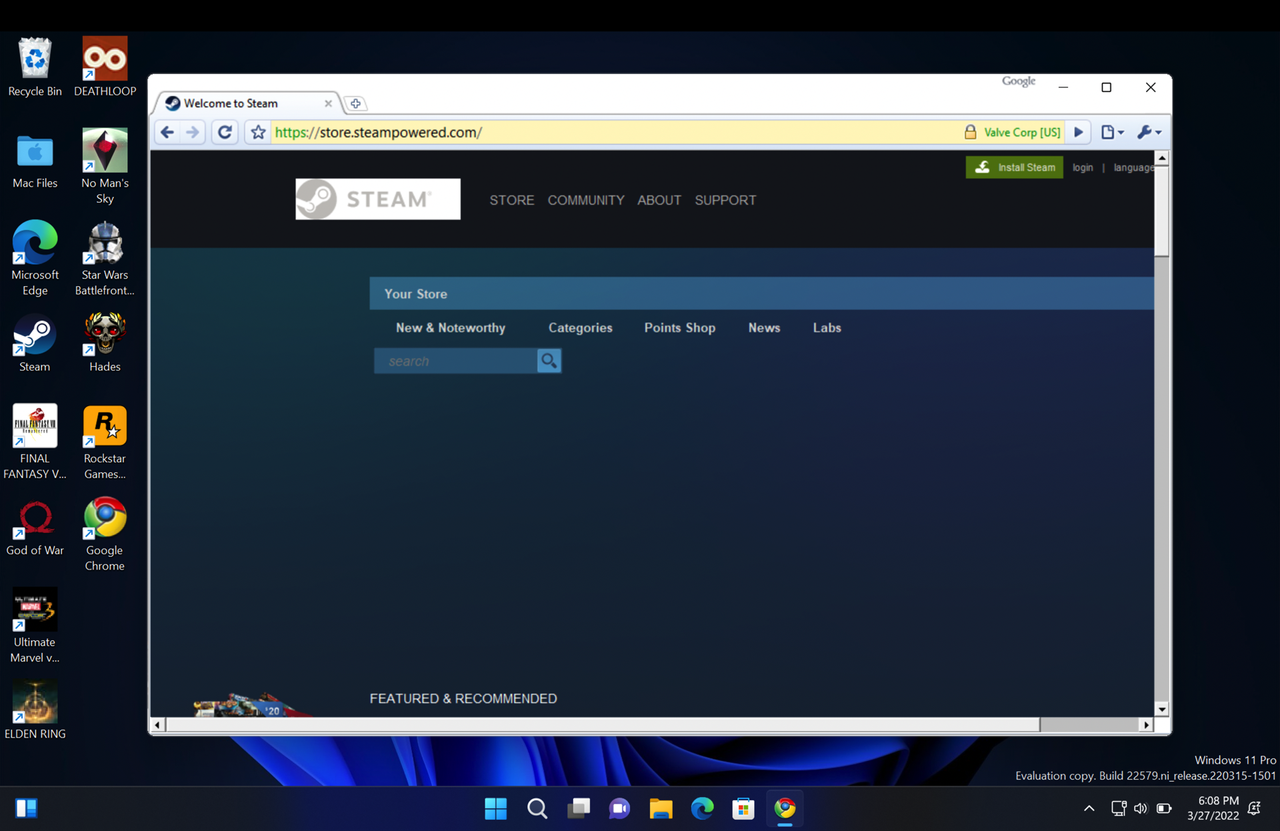Screen dimensions: 1280x831
Task: Open the STORE menu
Action: coord(512,200)
